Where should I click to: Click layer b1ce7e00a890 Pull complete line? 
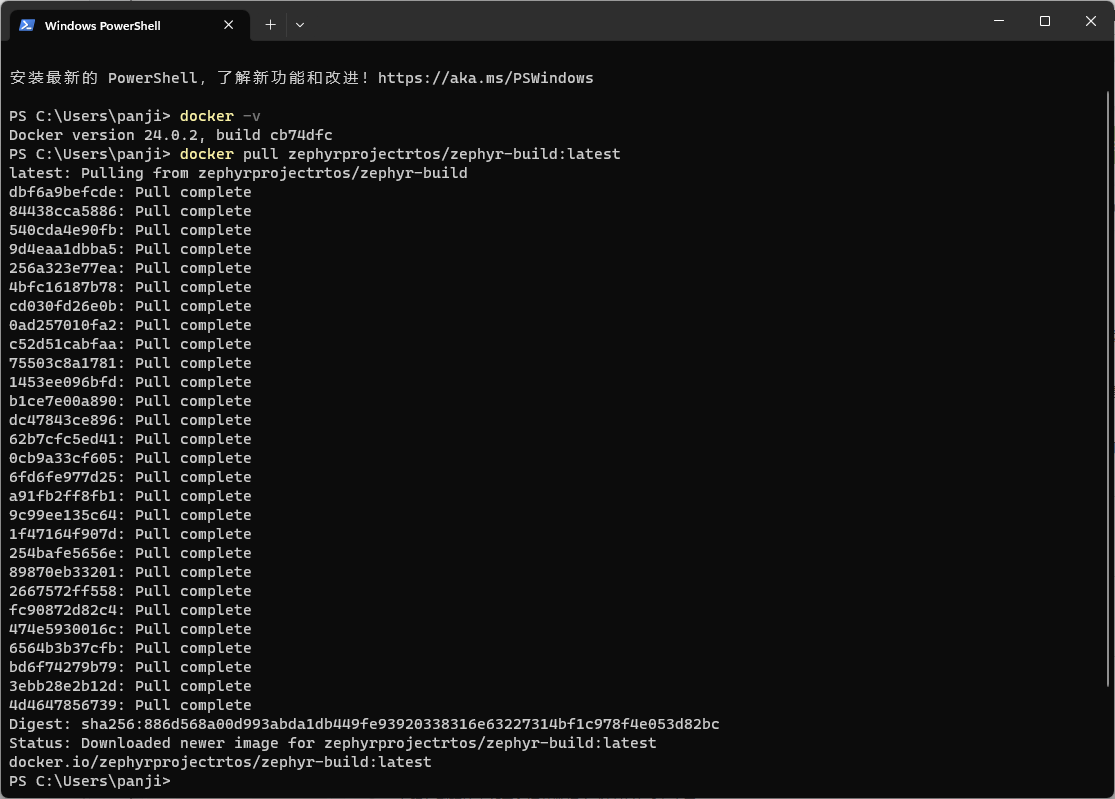pyautogui.click(x=130, y=402)
